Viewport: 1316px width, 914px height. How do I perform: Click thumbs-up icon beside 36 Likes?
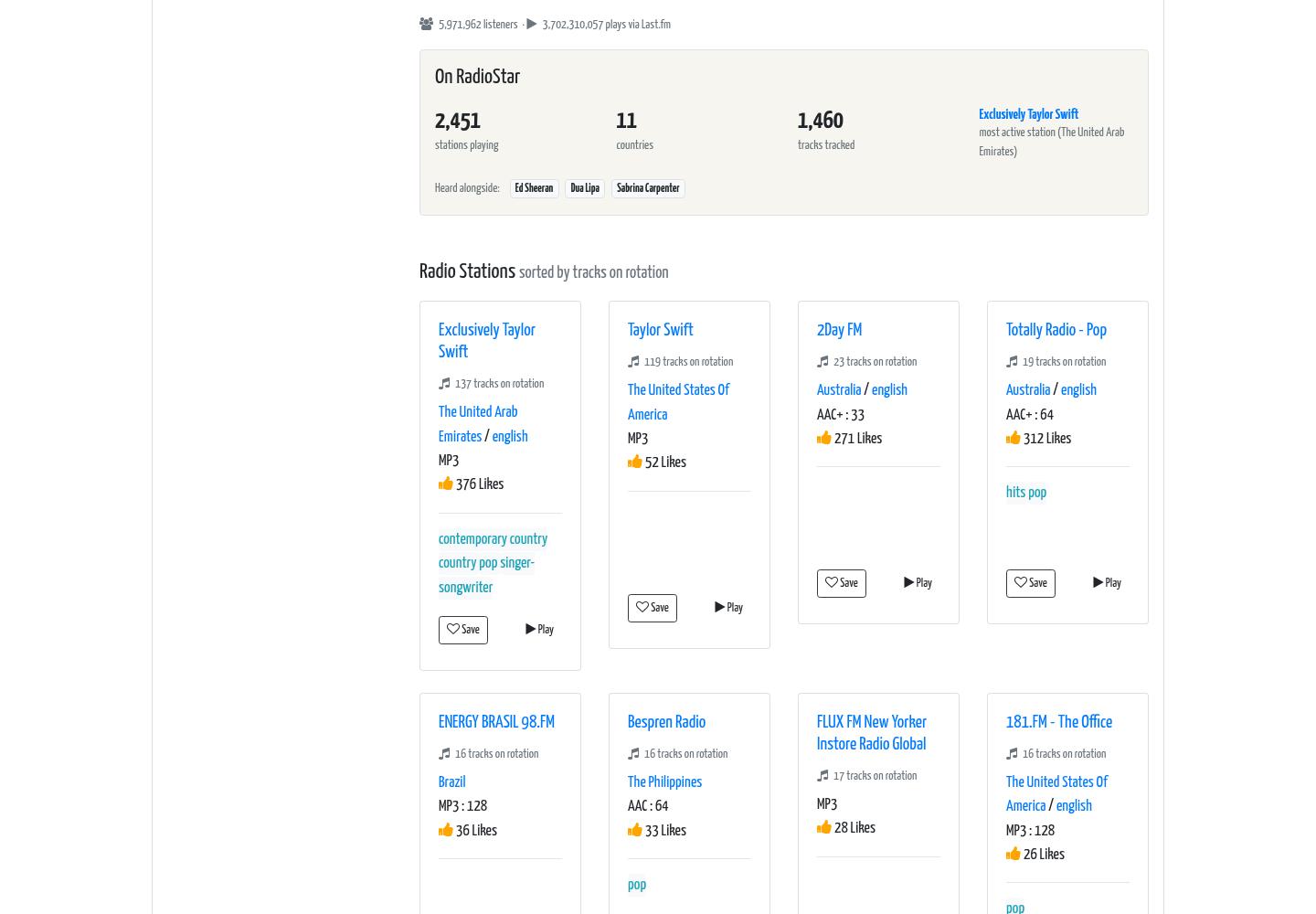(x=446, y=830)
